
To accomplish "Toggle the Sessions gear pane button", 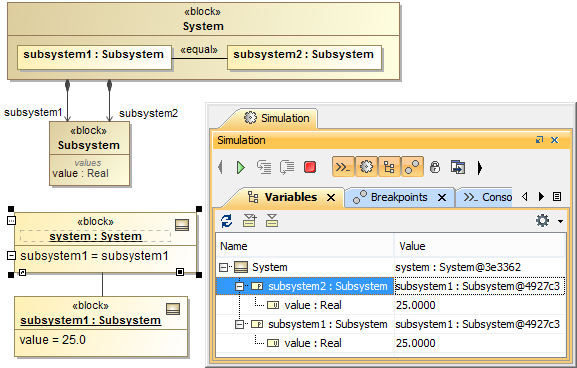I will click(366, 167).
